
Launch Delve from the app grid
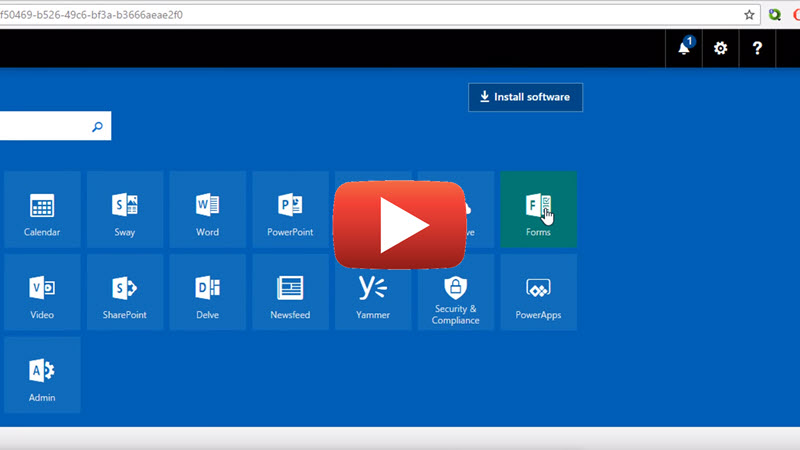(207, 292)
